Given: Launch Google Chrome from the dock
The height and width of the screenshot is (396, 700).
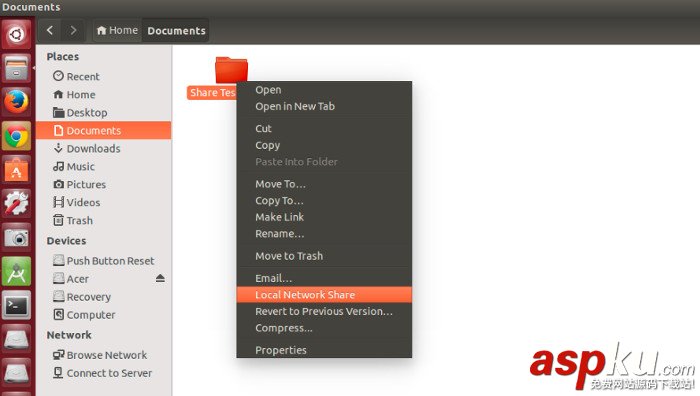Looking at the screenshot, I should coord(16,136).
